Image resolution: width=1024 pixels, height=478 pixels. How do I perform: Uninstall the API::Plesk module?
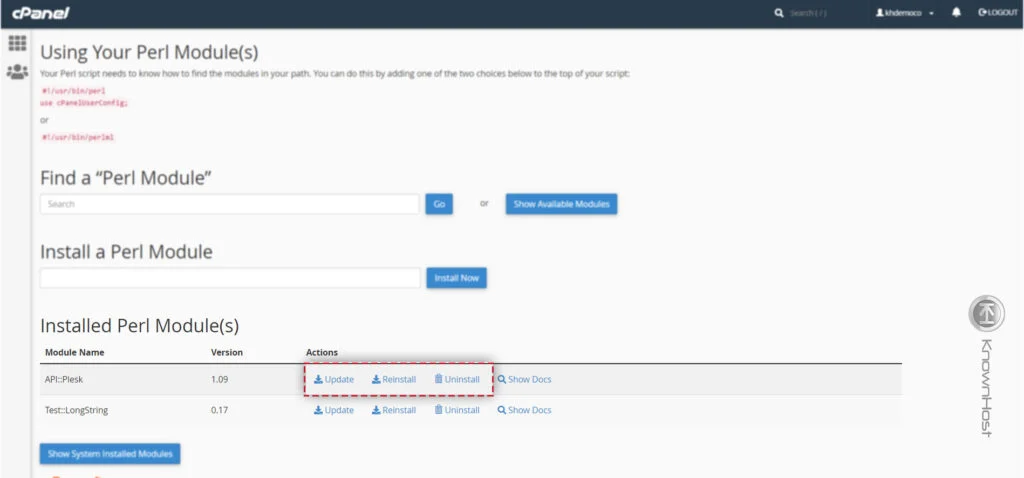click(457, 379)
